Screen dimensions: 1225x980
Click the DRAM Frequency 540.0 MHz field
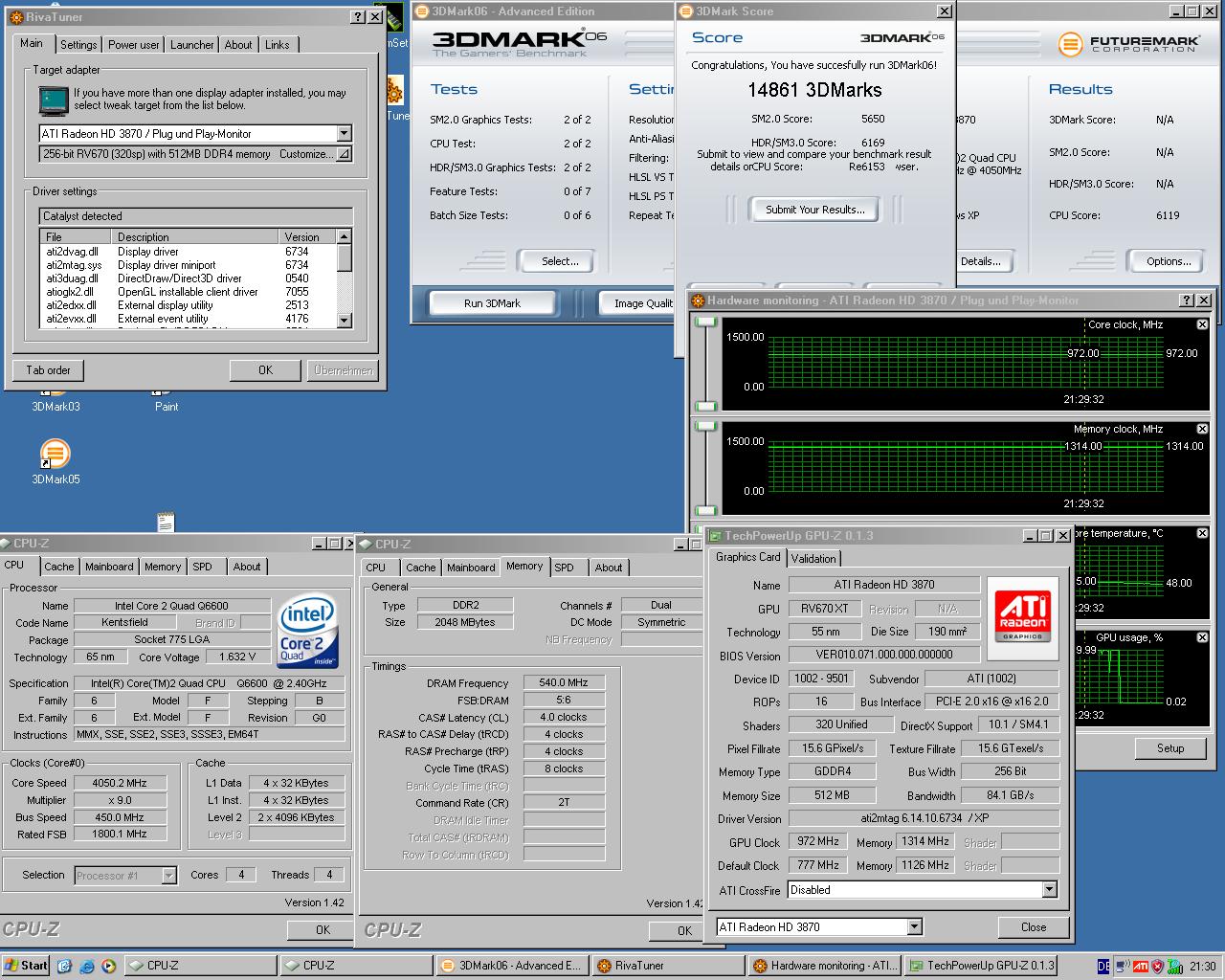point(564,683)
